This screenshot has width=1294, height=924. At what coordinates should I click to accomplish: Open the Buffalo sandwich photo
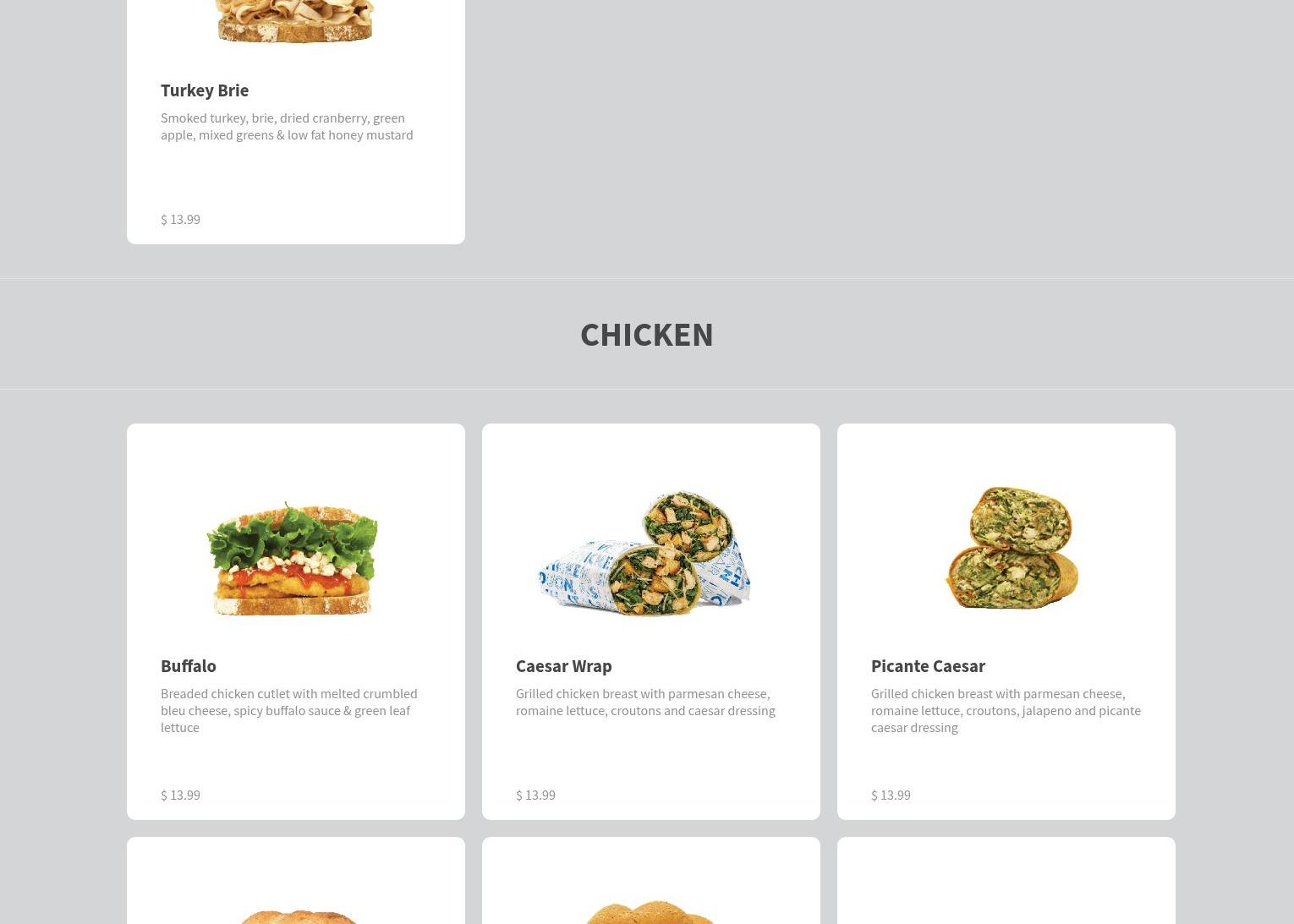[293, 559]
